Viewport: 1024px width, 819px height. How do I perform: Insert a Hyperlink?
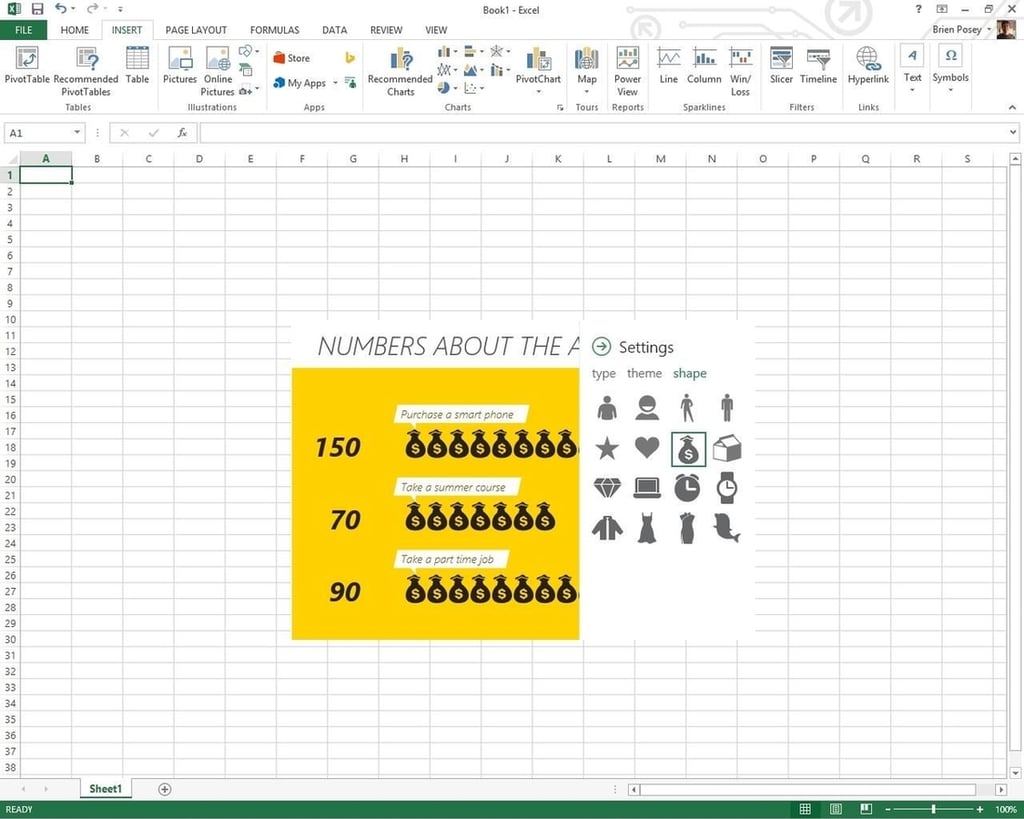coord(868,65)
